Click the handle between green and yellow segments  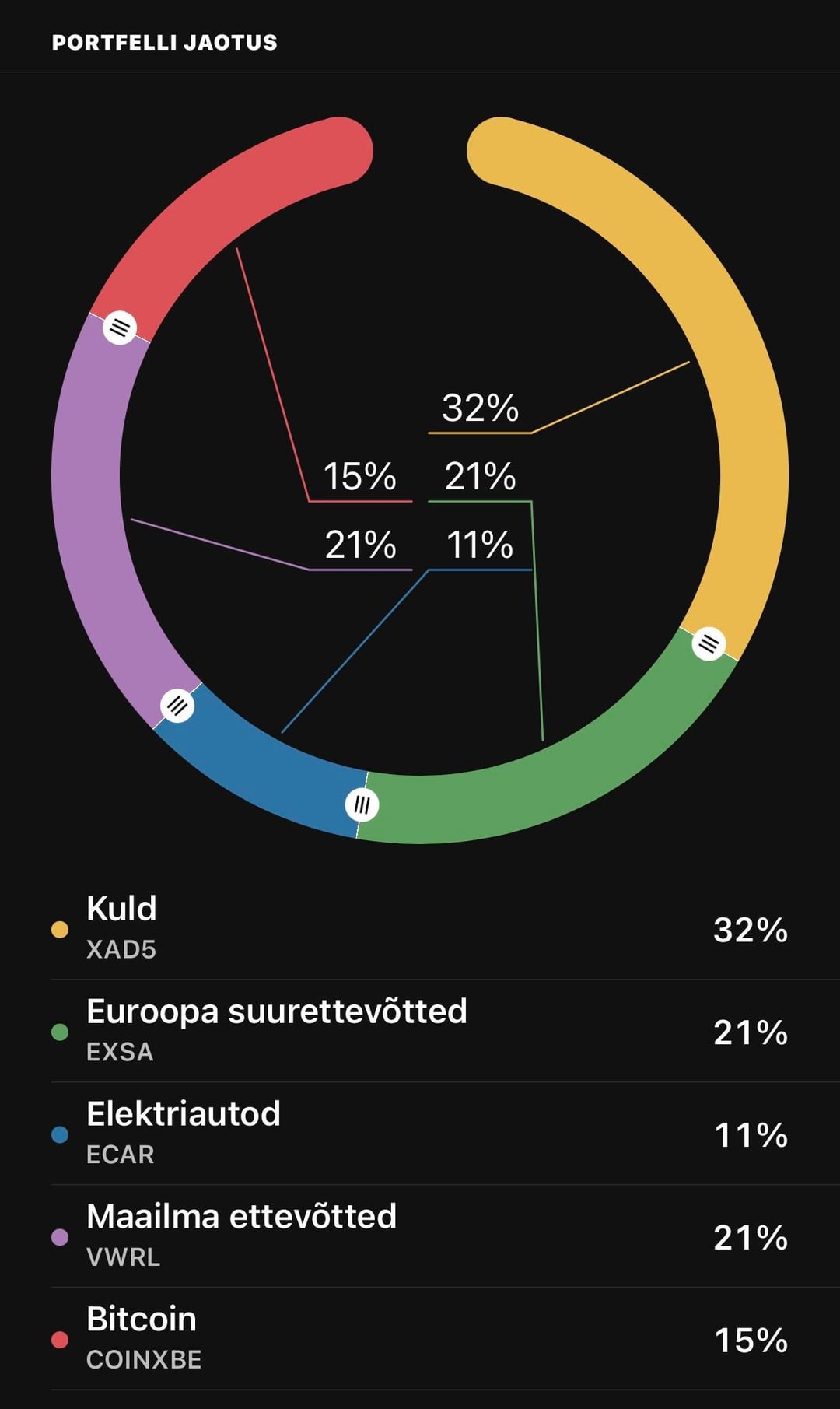point(709,643)
